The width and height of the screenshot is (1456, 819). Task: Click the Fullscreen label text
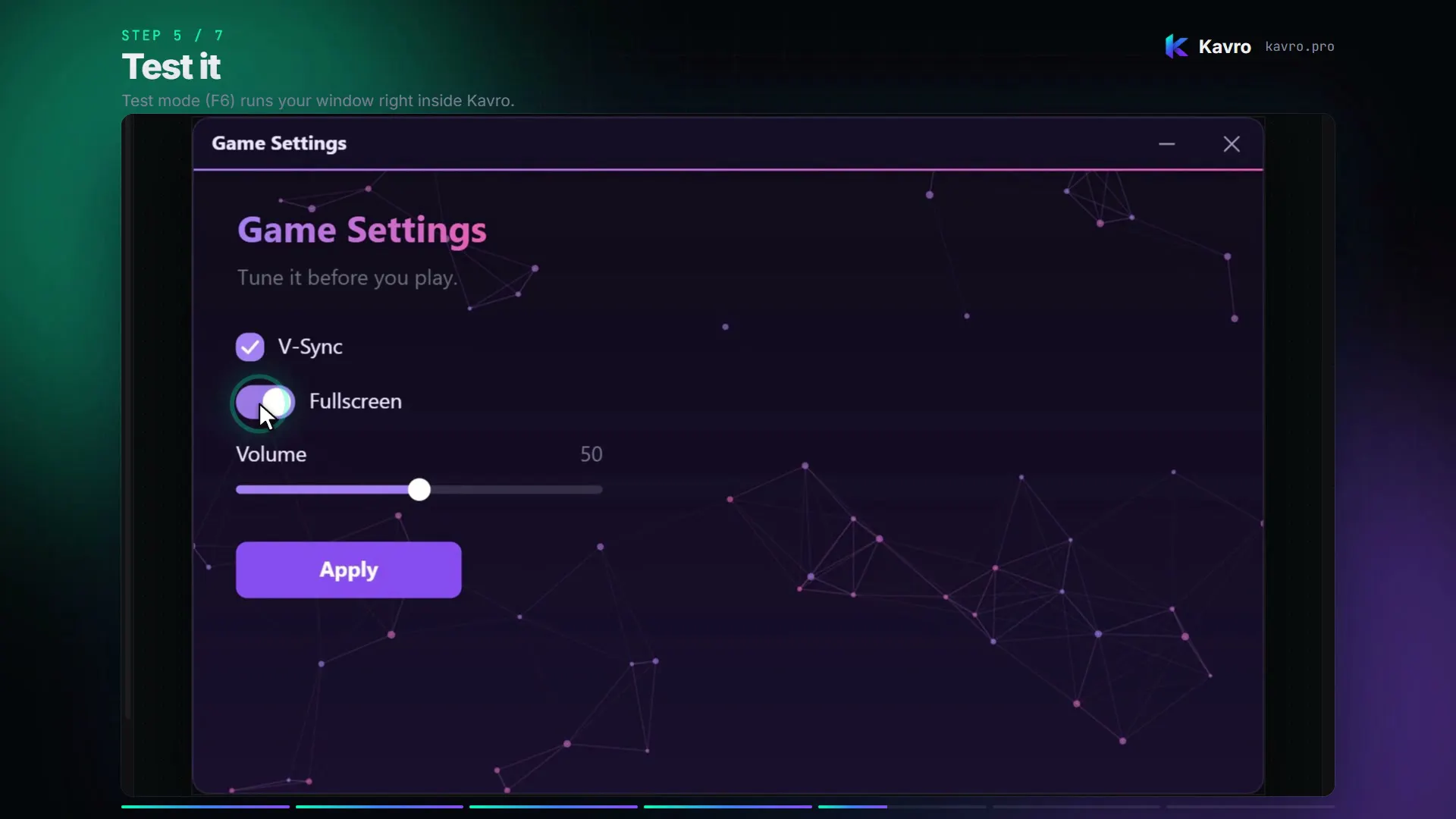pos(356,401)
